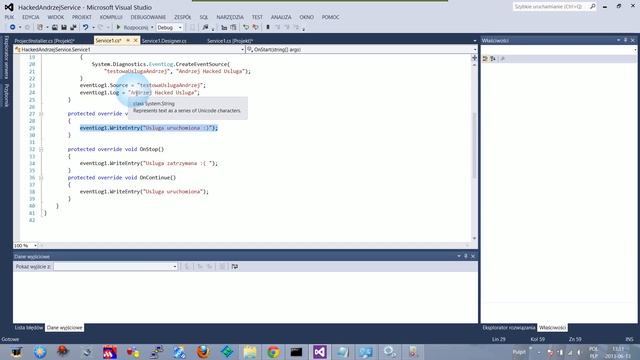The width and height of the screenshot is (640, 360).
Task: Open the EDYCJA menu
Action: [x=31, y=17]
